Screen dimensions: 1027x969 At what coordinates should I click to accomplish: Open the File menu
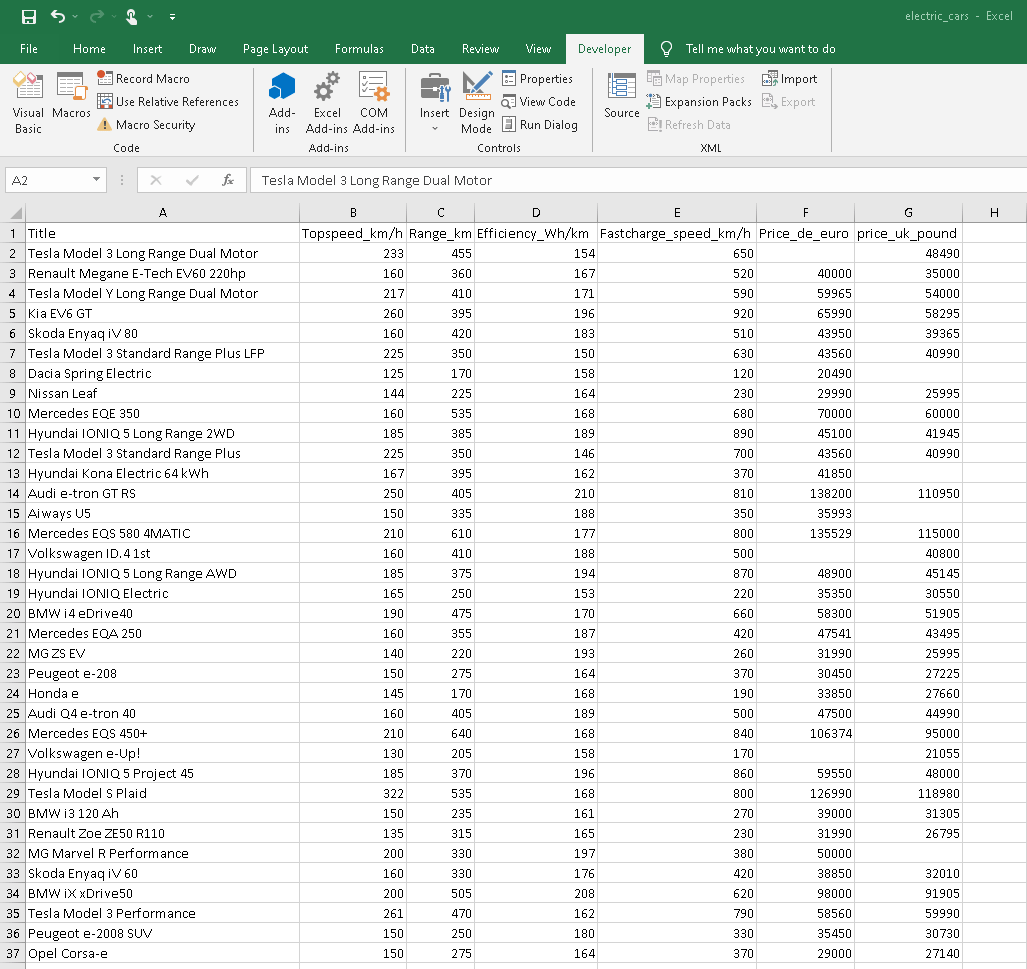30,48
